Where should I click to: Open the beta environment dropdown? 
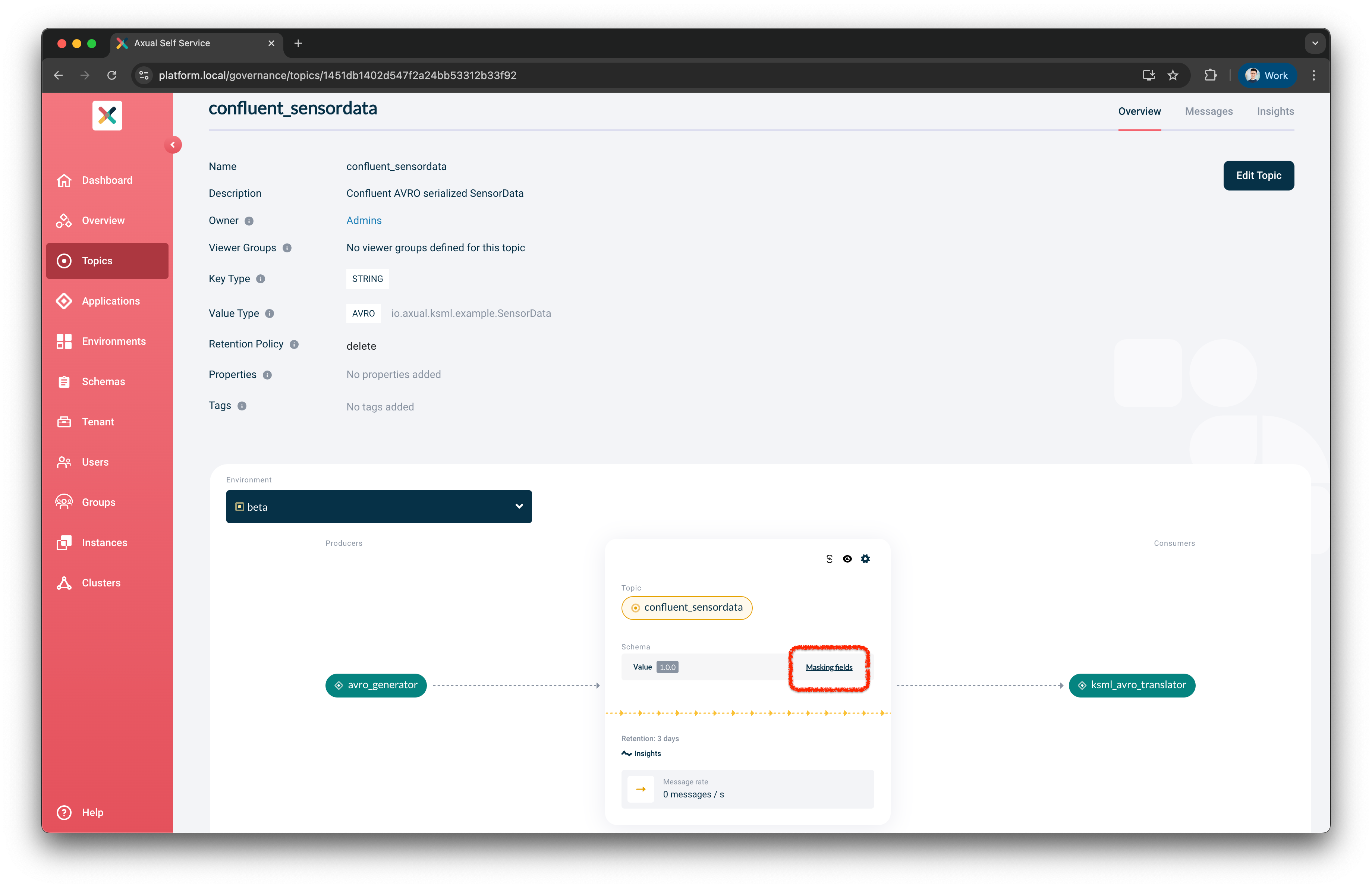click(x=379, y=507)
